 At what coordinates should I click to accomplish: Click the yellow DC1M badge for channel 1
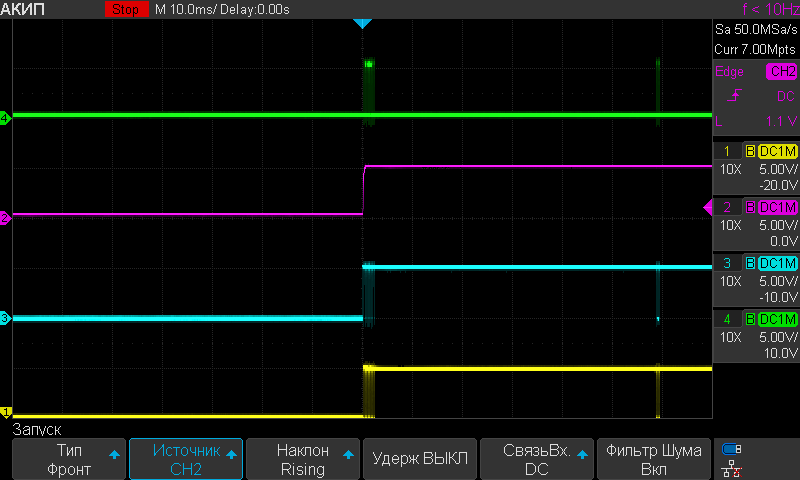point(778,151)
